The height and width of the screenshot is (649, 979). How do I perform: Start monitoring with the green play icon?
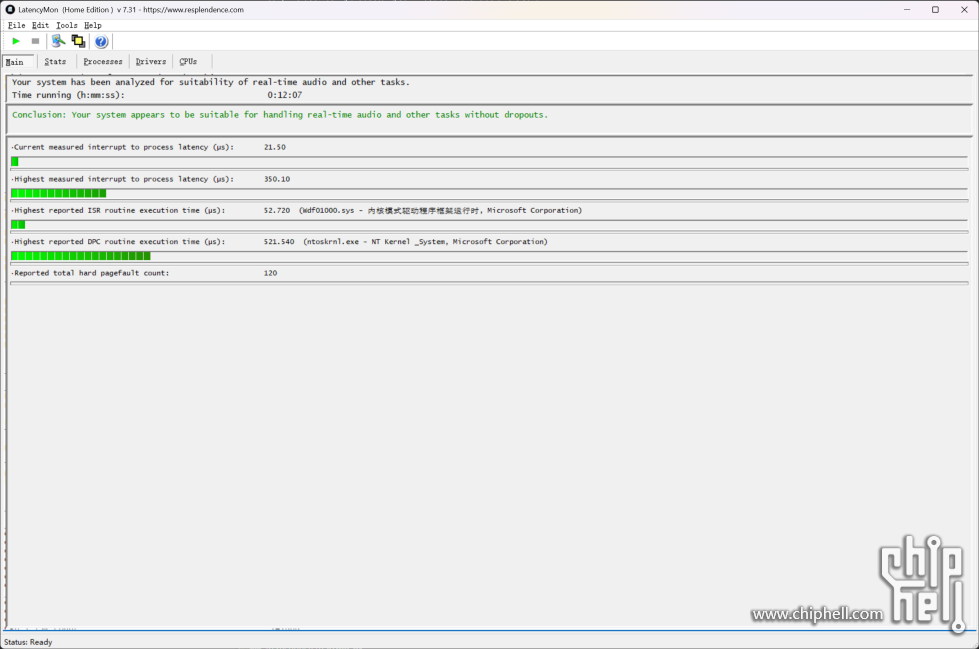16,41
